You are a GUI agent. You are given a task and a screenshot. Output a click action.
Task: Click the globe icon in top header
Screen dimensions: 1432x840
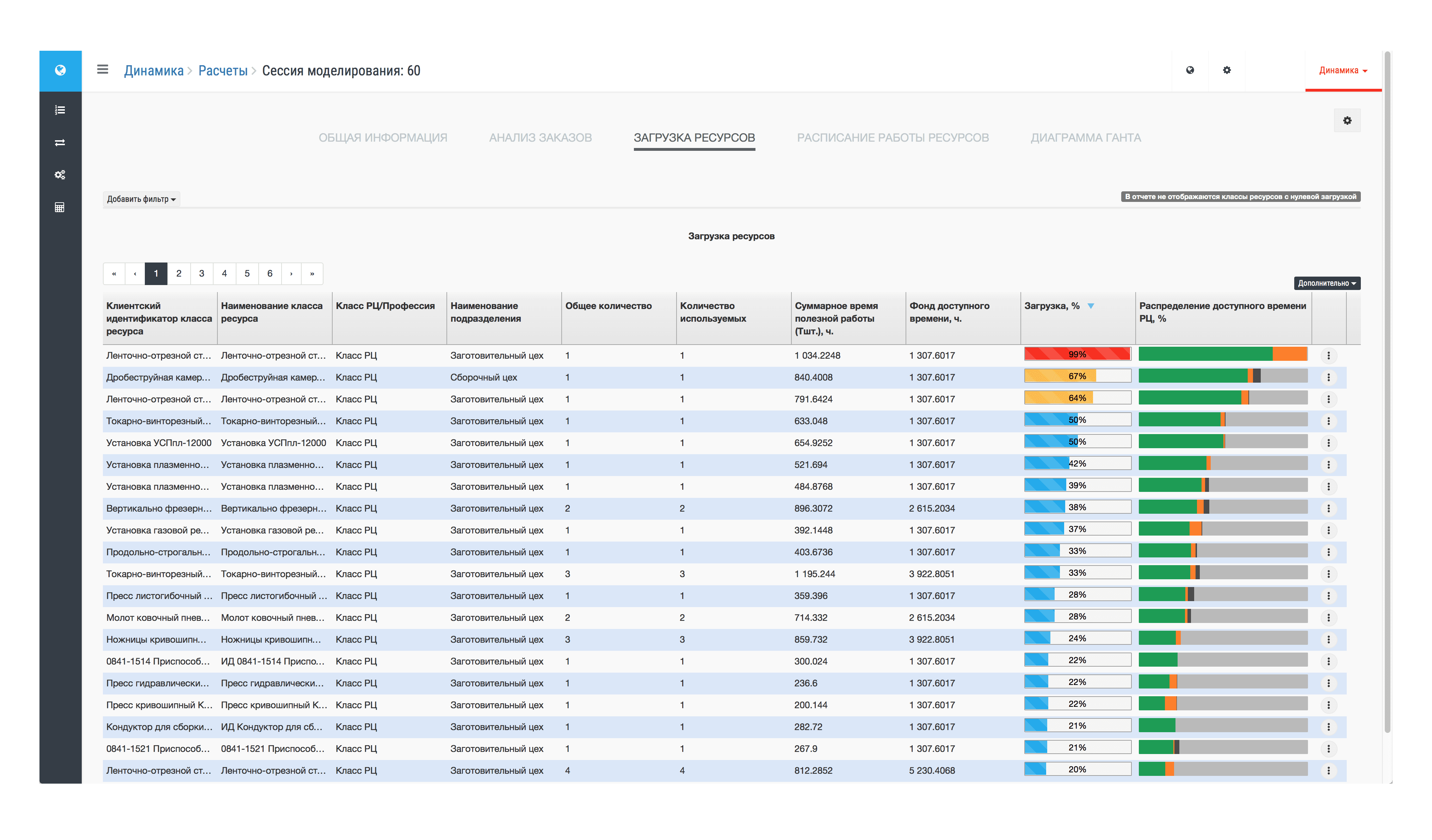click(1190, 70)
